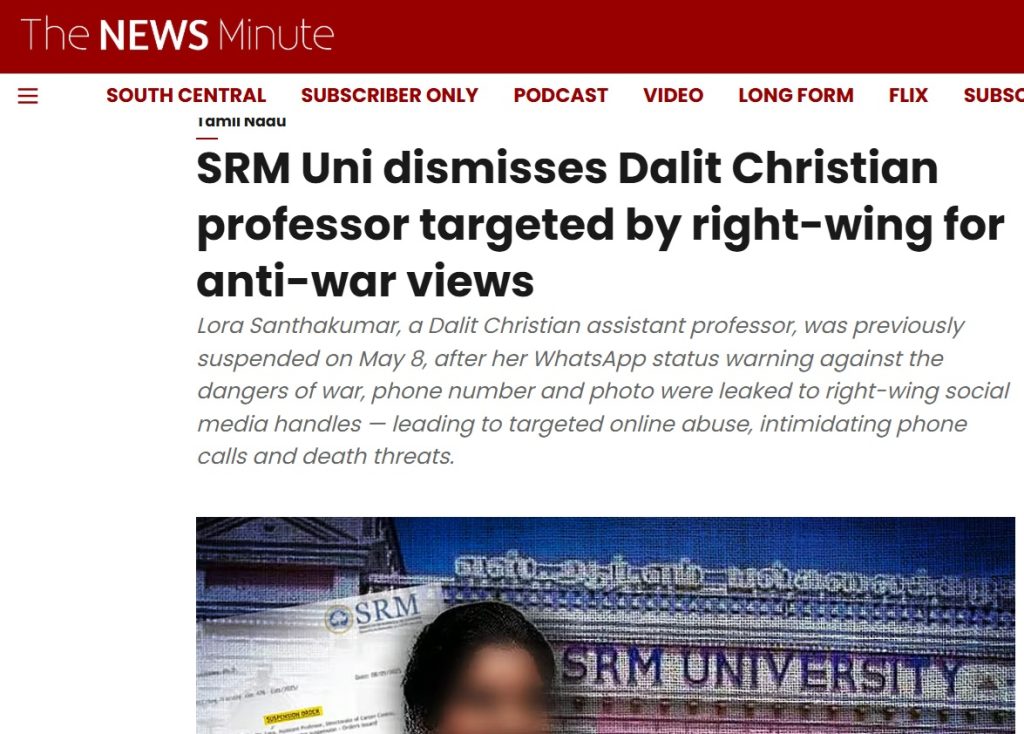
Task: Go to the Flix section
Action: coord(908,95)
